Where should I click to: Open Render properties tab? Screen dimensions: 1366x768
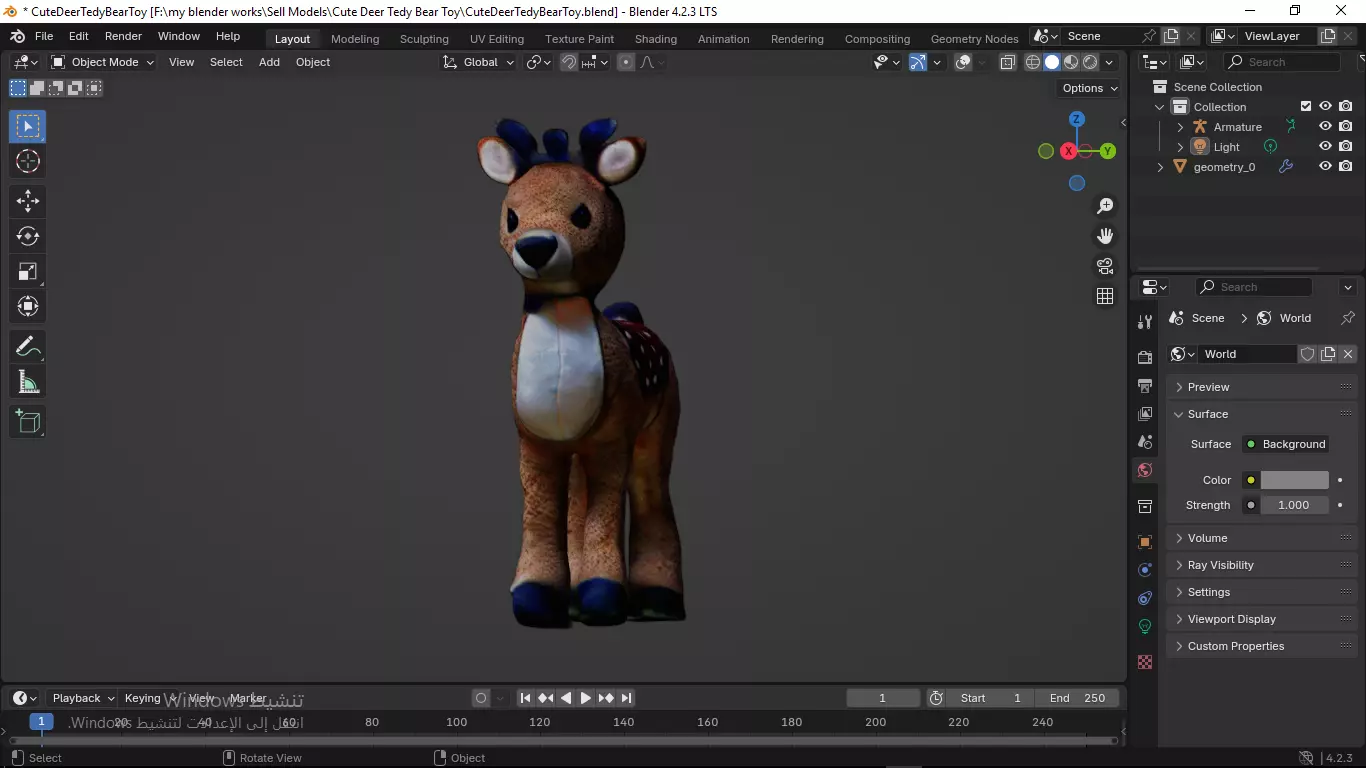click(1145, 357)
